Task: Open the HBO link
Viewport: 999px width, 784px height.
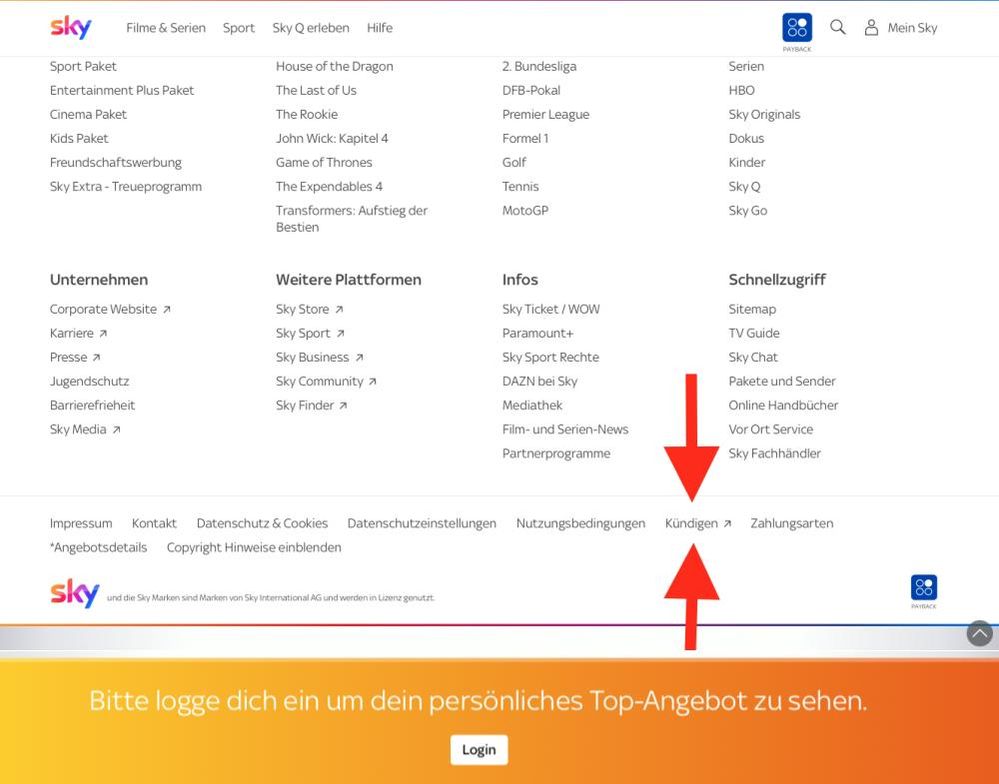Action: [742, 90]
